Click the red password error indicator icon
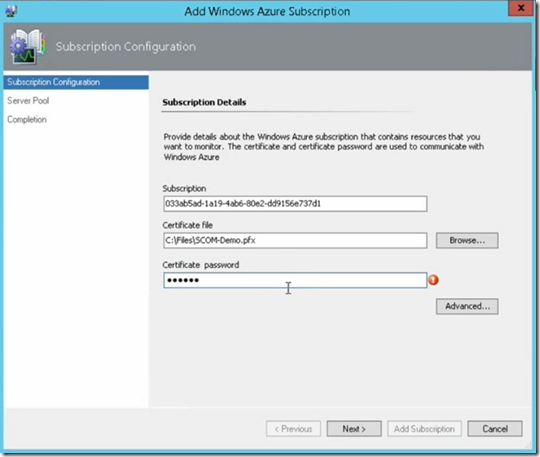This screenshot has height=457, width=540. pyautogui.click(x=433, y=280)
